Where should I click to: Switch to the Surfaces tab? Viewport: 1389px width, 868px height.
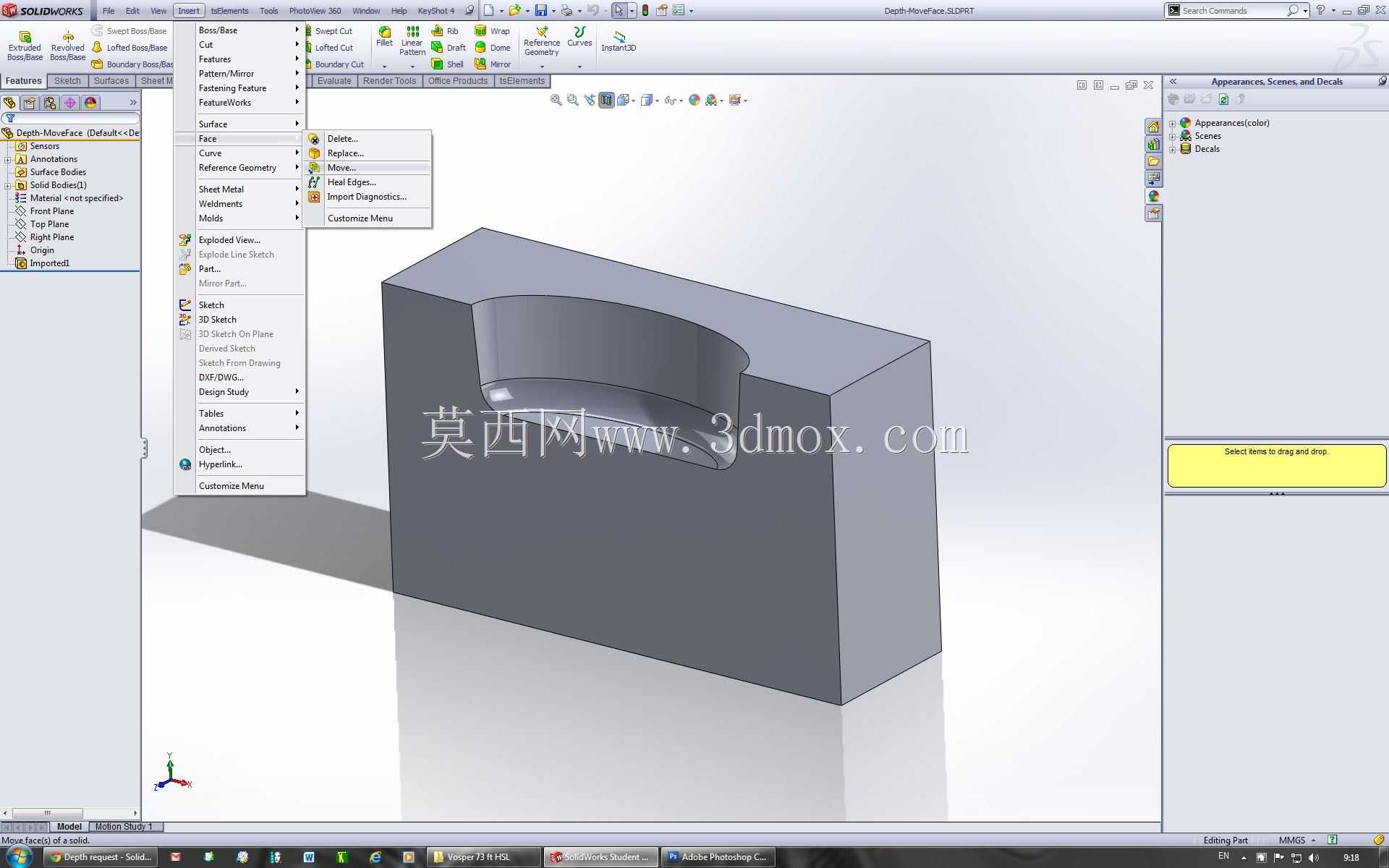tap(111, 81)
